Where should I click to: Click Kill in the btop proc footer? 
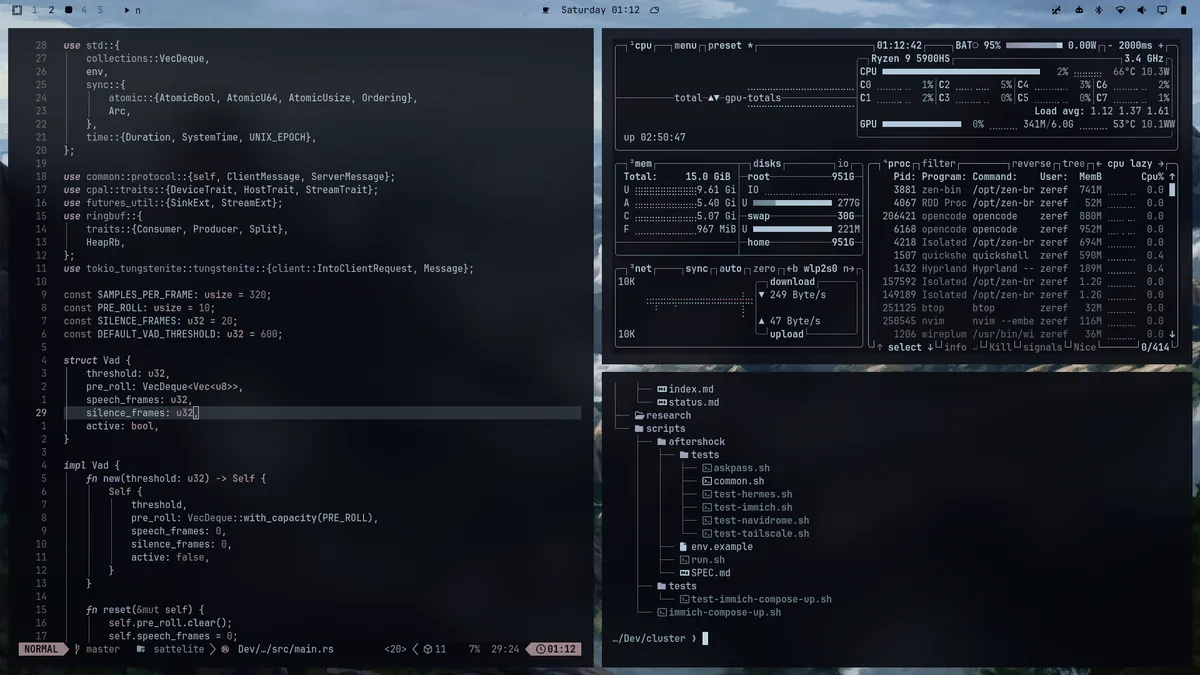click(x=1000, y=347)
